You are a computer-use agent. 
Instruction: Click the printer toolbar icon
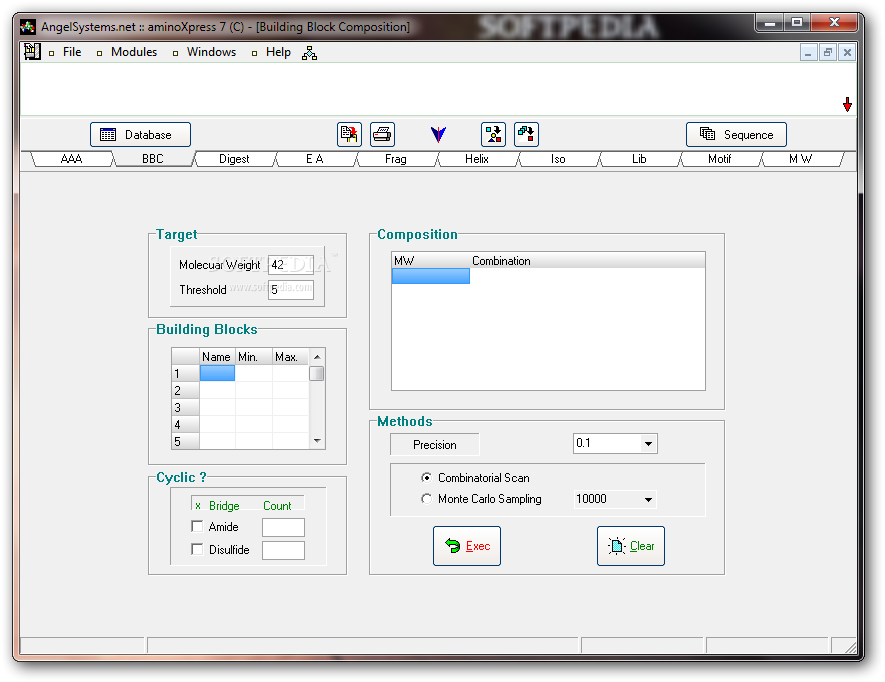point(382,134)
